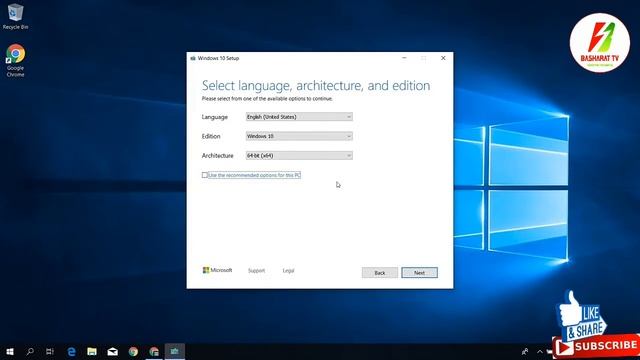Open Task View on the taskbar
Viewport: 640px width, 360px height.
pos(50,351)
